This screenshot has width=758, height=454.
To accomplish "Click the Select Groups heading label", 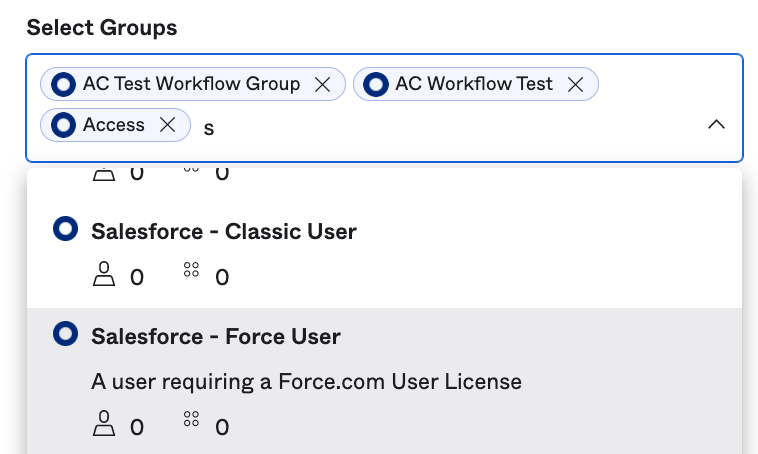I will [x=102, y=28].
